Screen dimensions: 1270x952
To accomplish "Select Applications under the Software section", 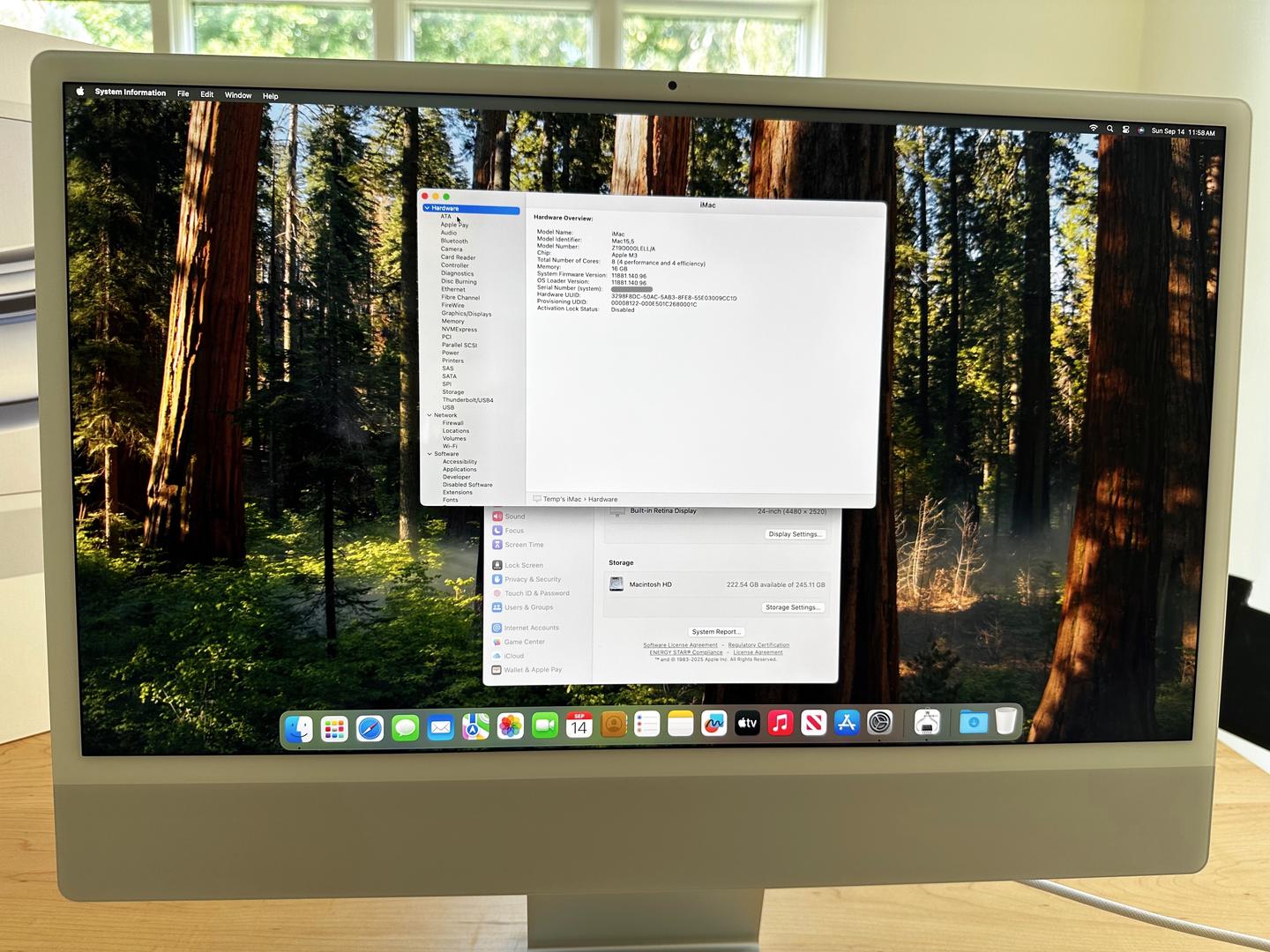I will point(459,469).
